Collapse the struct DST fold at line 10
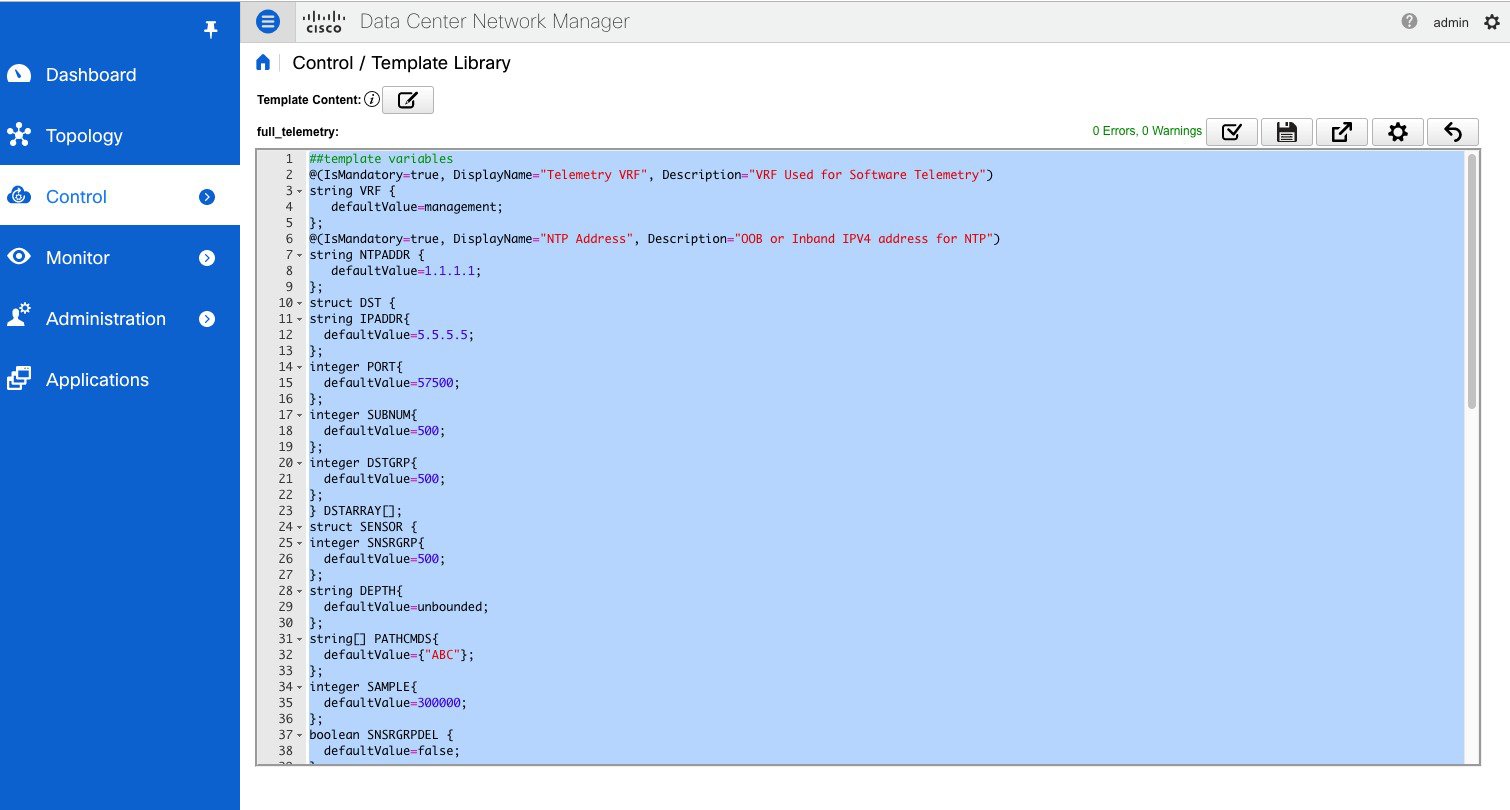This screenshot has height=810, width=1510. pos(300,303)
